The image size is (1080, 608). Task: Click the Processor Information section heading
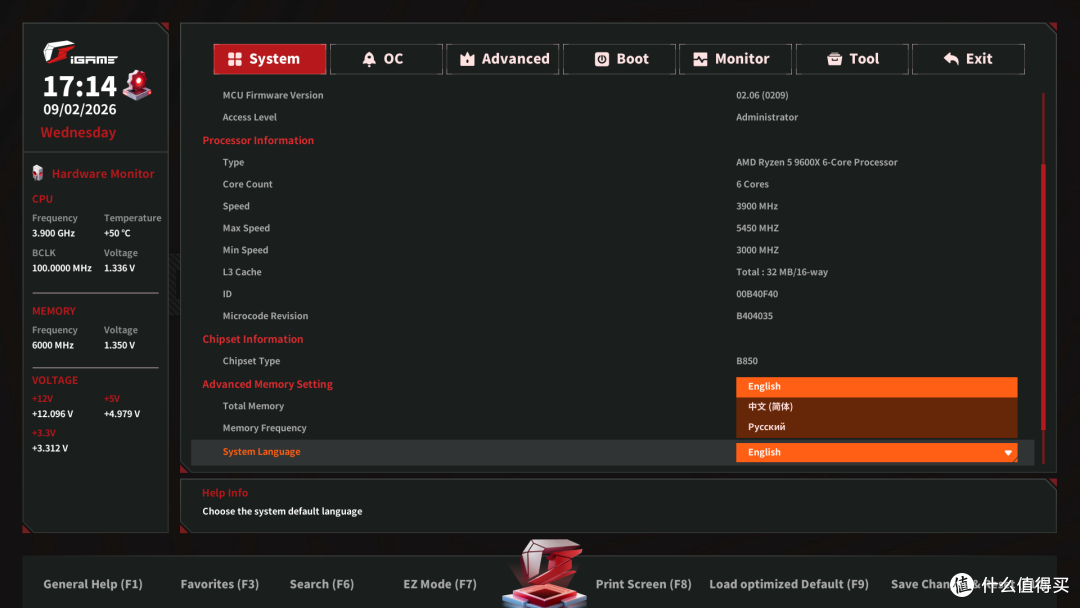[258, 140]
